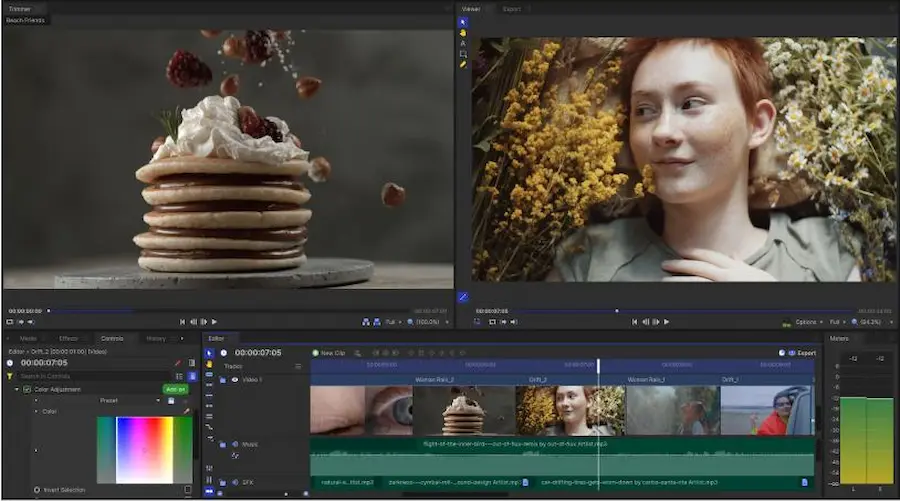The height and width of the screenshot is (501, 900).
Task: Mute the SFX track
Action: (235, 483)
